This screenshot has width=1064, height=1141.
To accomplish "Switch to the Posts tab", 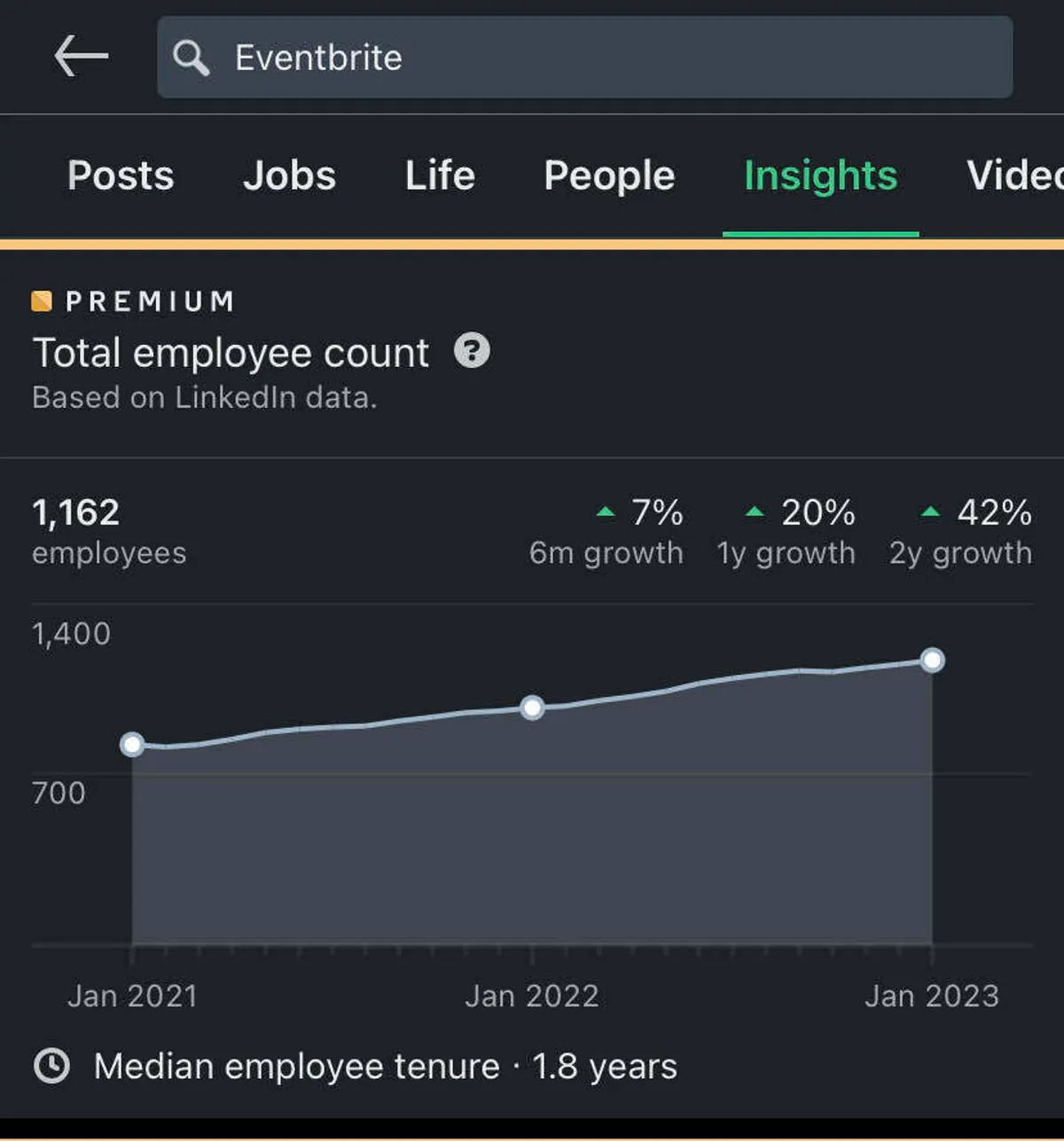I will tap(121, 176).
